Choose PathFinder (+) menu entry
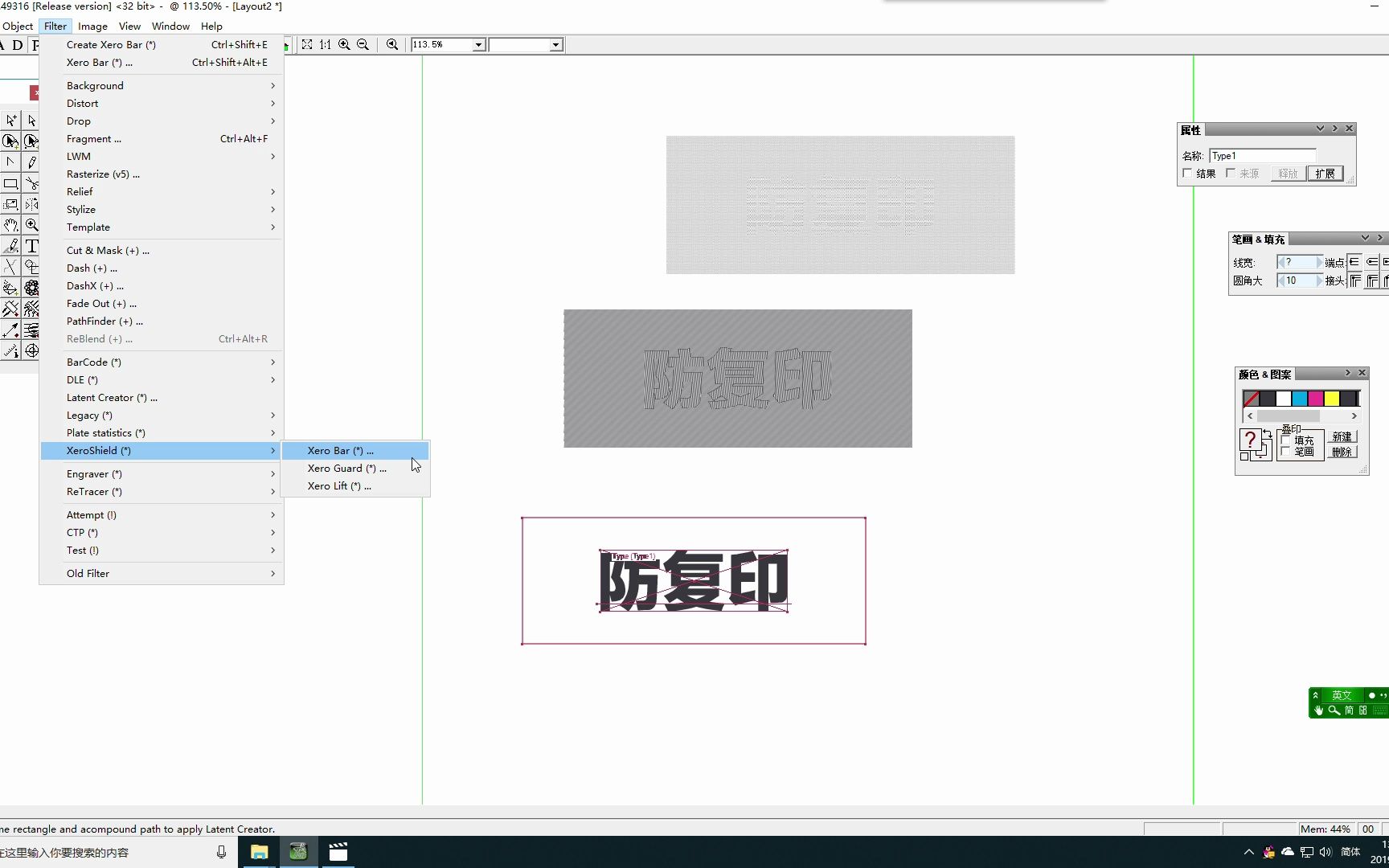The width and height of the screenshot is (1389, 868). [161, 321]
